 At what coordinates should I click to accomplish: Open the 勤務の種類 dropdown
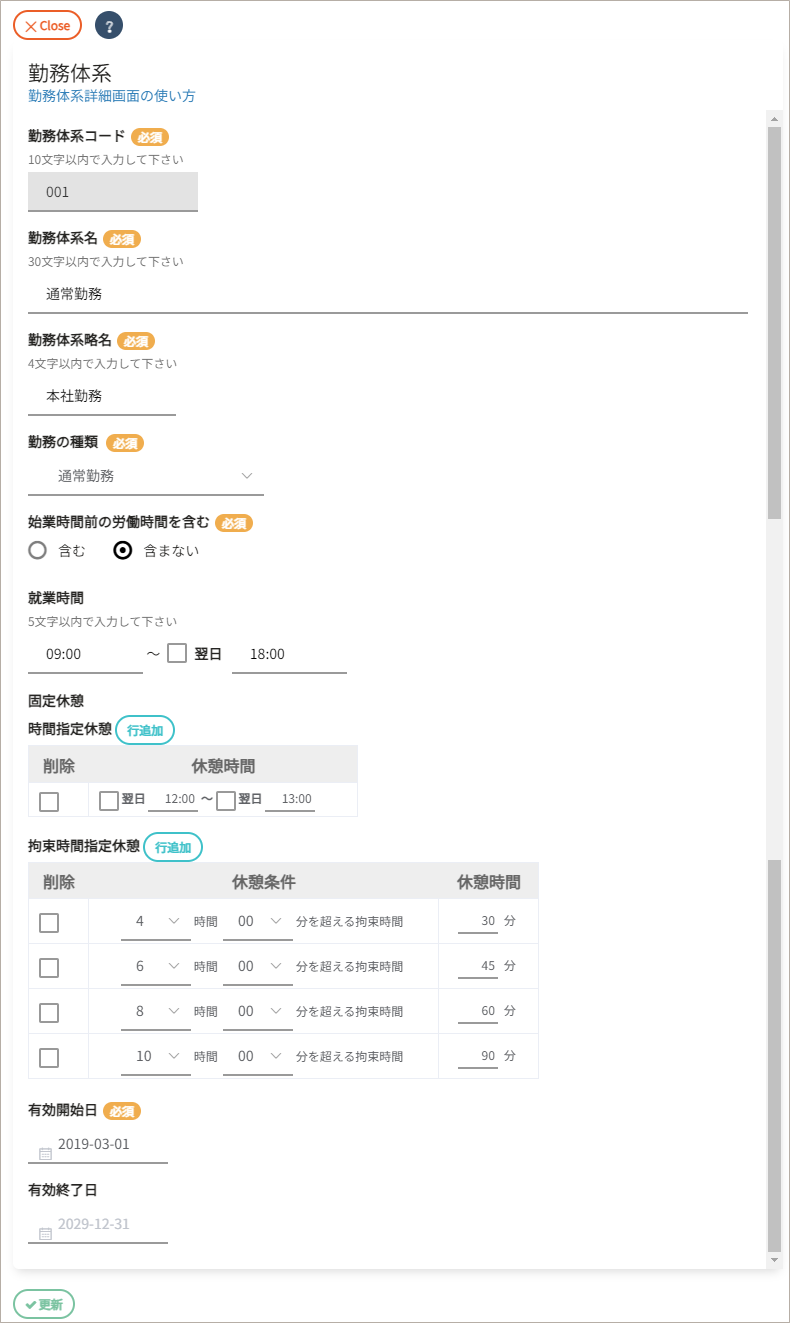146,476
